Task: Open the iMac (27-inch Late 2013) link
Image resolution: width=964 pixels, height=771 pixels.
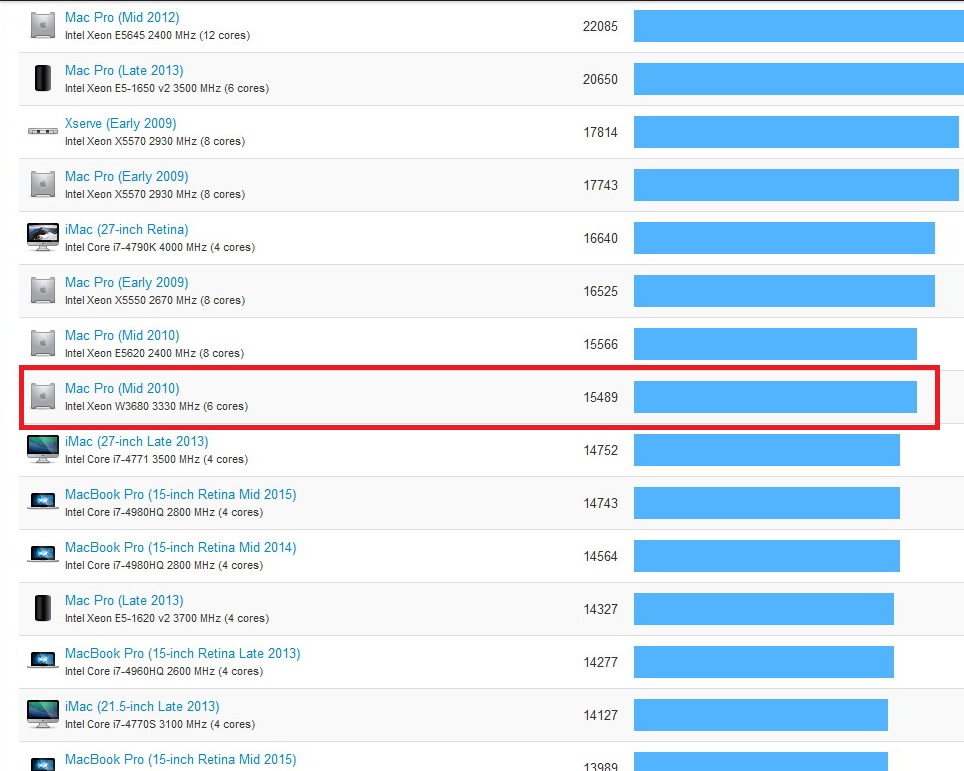Action: [x=136, y=441]
